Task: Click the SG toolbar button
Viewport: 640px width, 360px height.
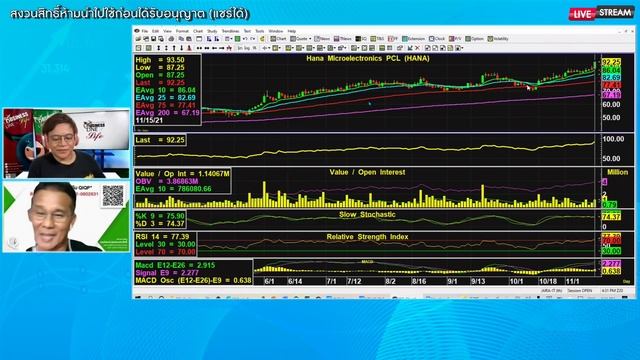Action: [x=362, y=39]
